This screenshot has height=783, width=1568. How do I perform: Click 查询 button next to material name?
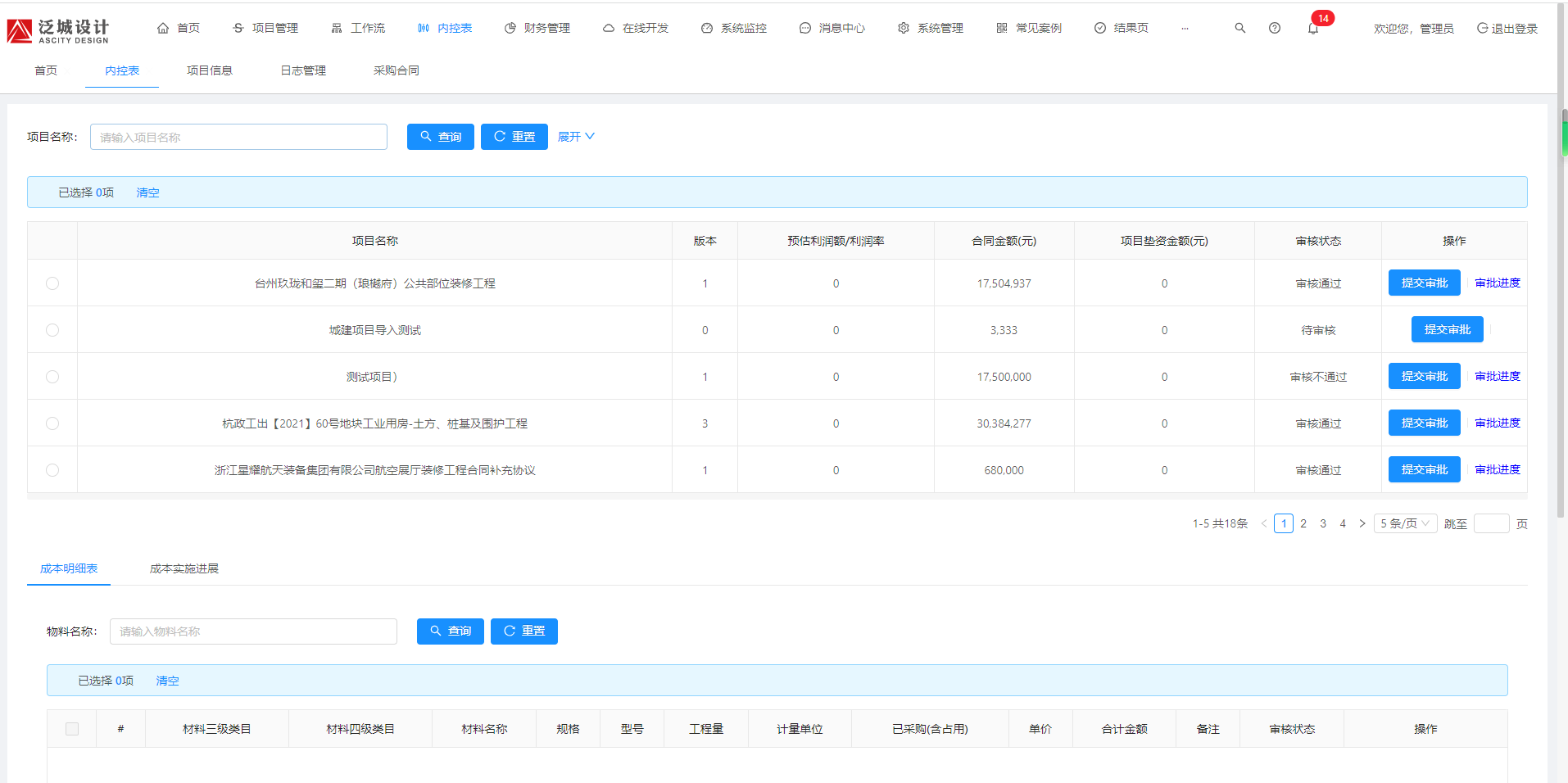coord(451,631)
